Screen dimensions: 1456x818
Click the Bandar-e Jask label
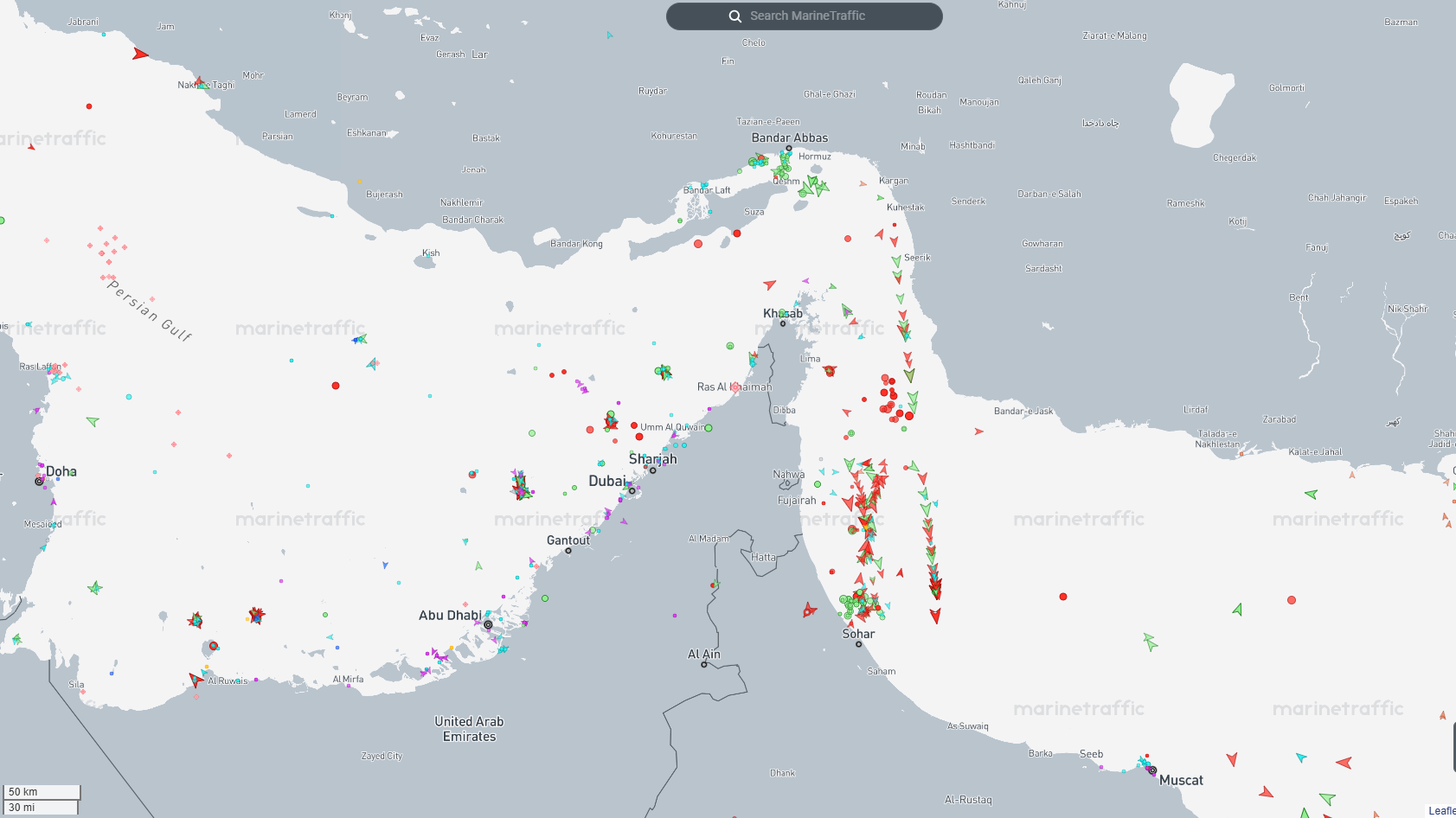click(1023, 411)
